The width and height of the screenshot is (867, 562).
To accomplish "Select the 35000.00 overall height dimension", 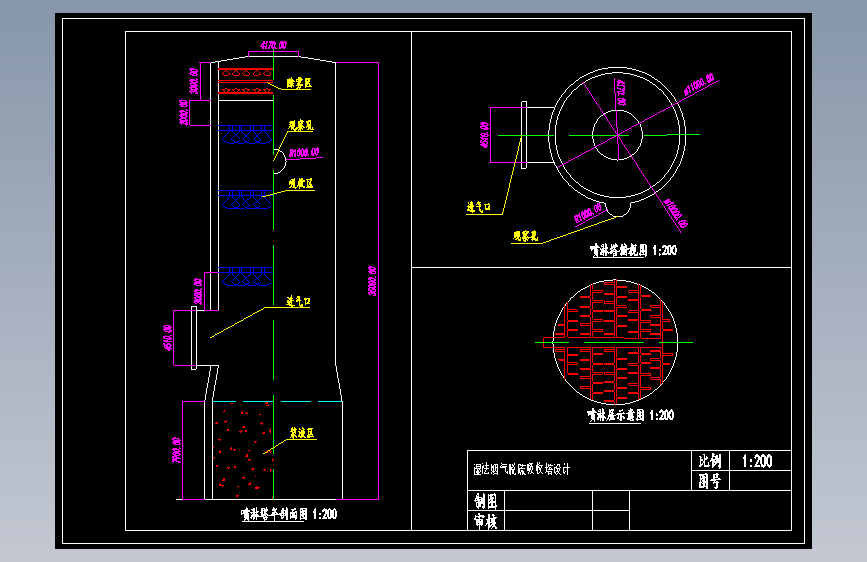I will tap(372, 281).
